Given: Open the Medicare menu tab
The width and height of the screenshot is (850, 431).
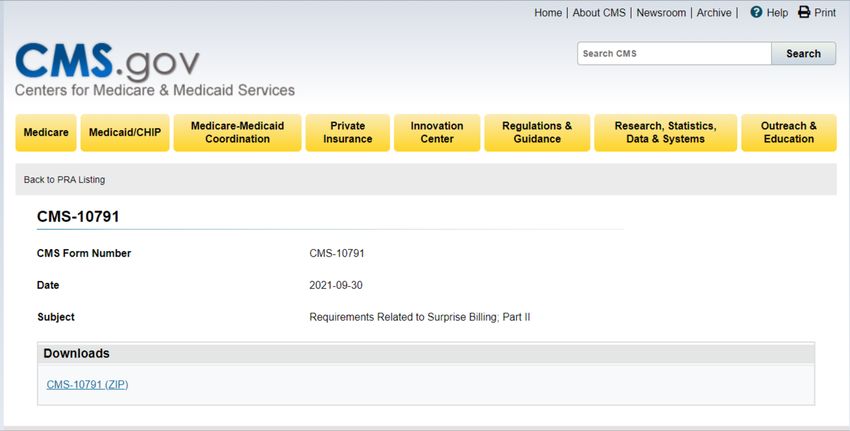Looking at the screenshot, I should point(46,132).
